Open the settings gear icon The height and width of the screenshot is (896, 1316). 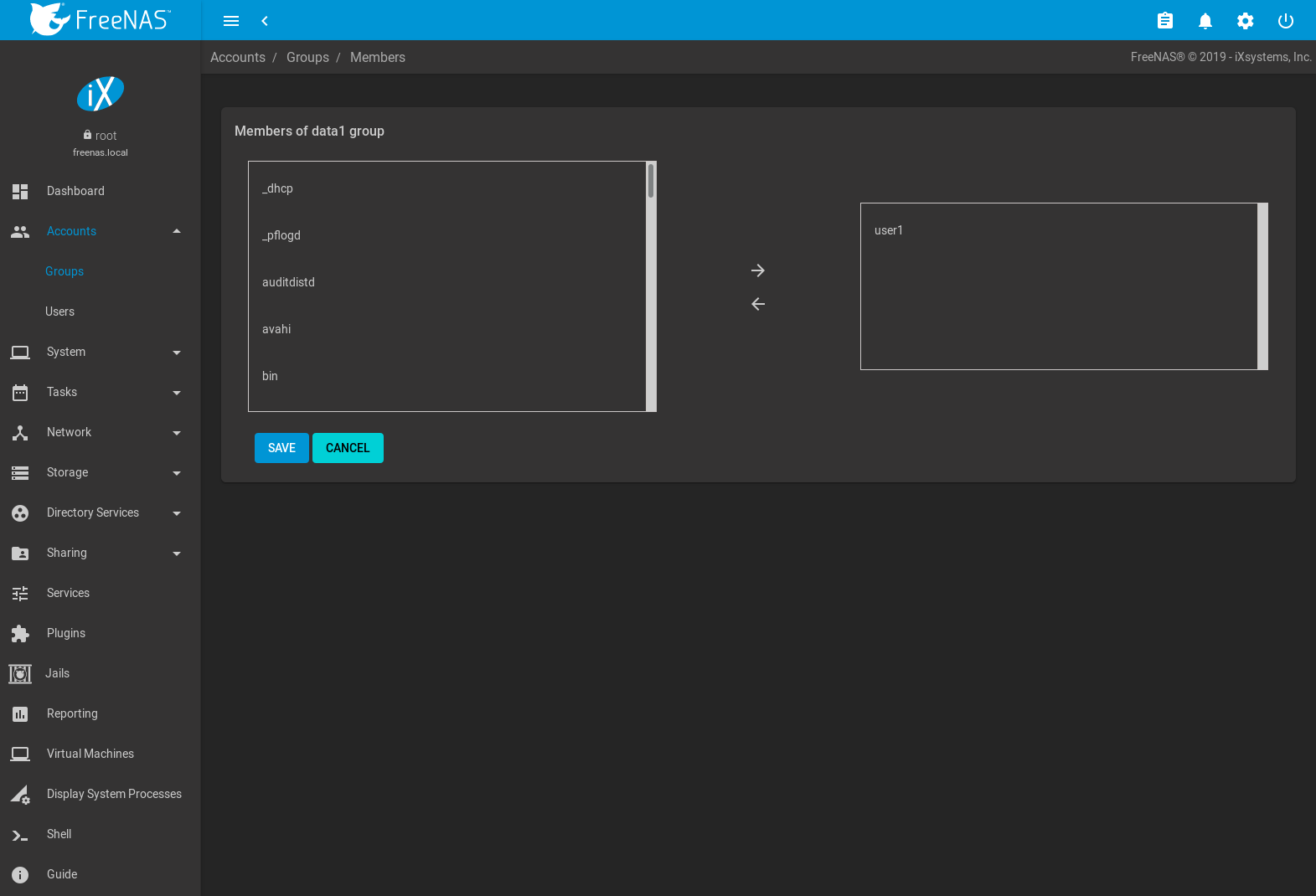click(x=1245, y=21)
